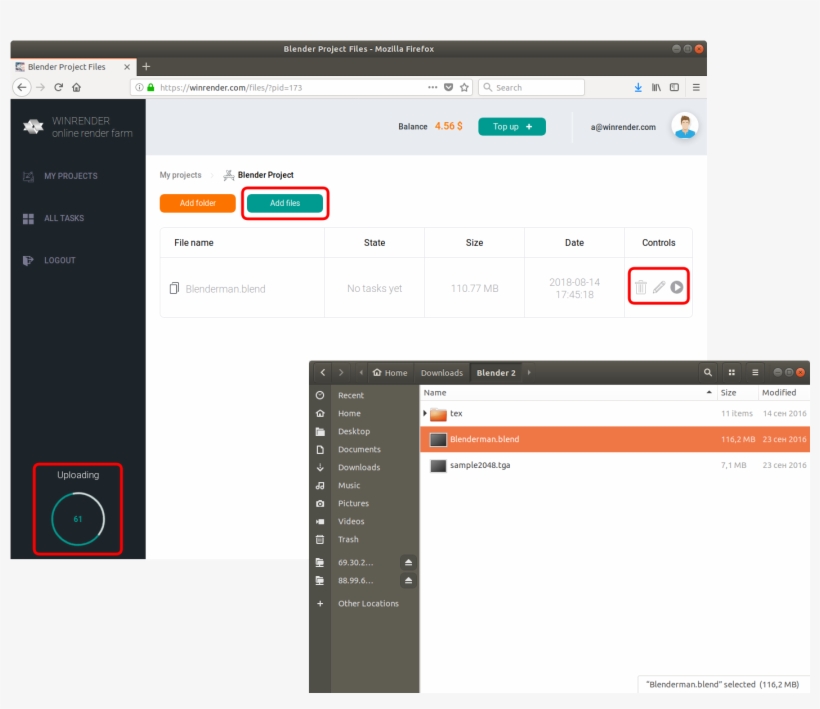Close the Blender Project Files tab

tap(127, 67)
